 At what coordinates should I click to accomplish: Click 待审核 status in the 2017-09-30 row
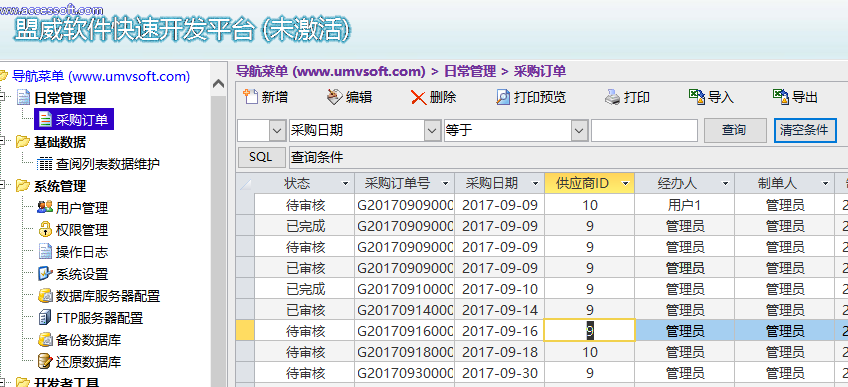tap(305, 373)
